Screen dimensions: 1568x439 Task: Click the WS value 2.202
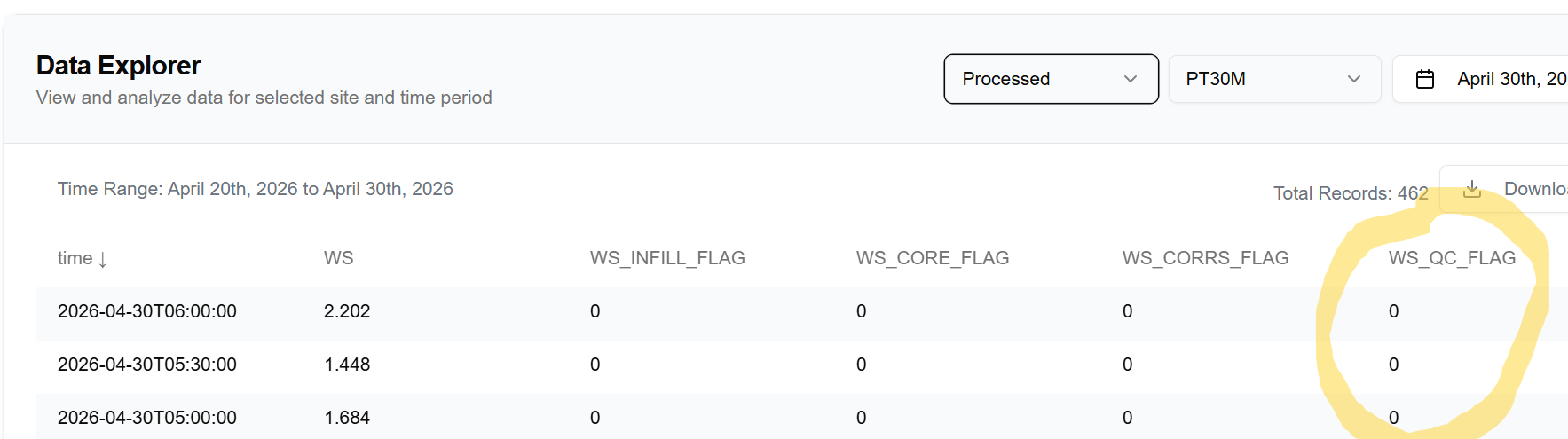tap(347, 311)
